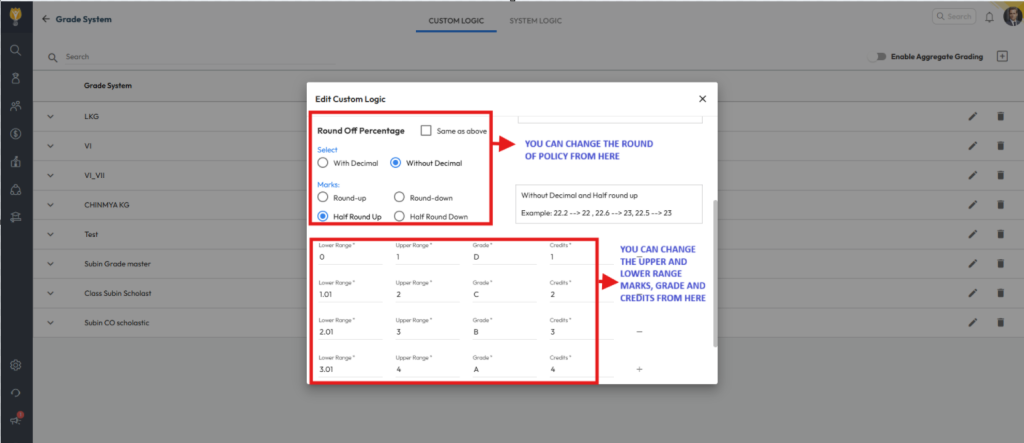
Task: Close the Edit Custom Logic dialog
Action: pyautogui.click(x=702, y=99)
